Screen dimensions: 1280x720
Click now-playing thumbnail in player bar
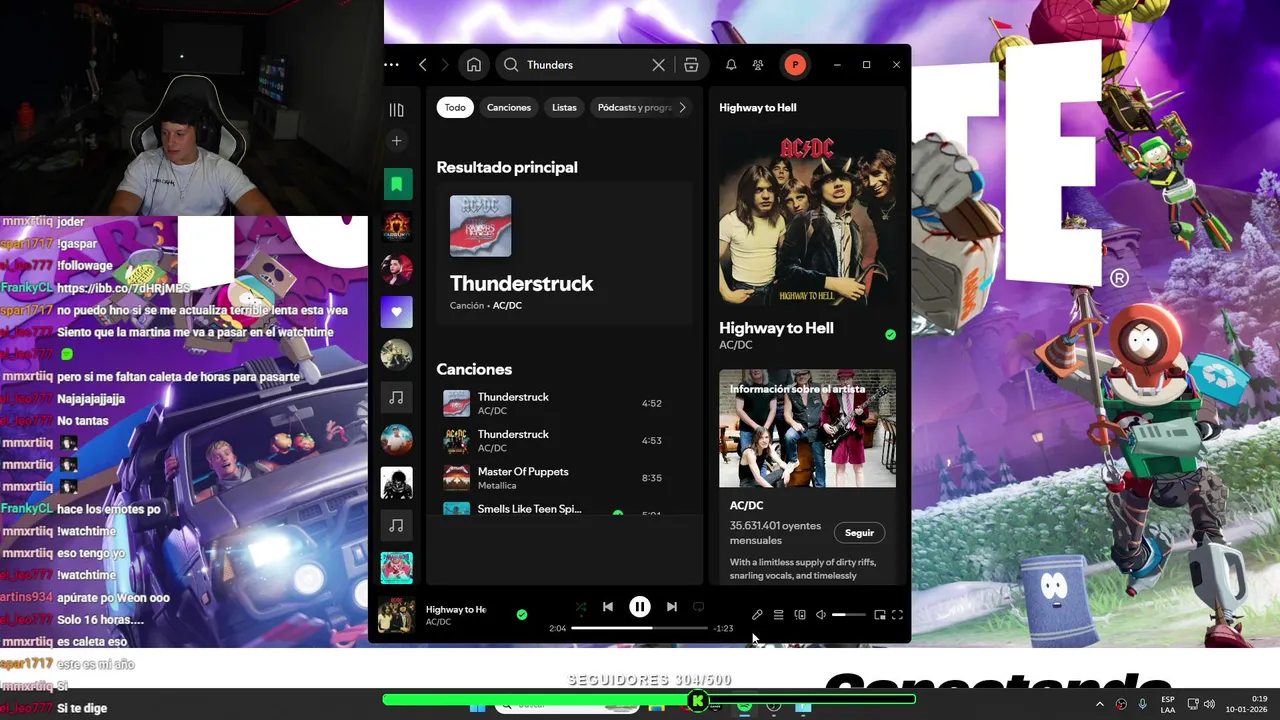397,615
